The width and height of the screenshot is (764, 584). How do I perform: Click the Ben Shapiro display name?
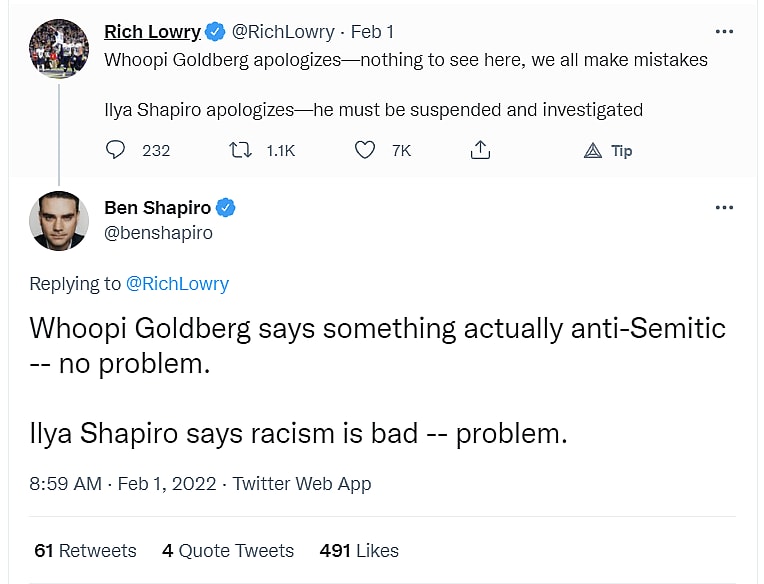point(157,208)
